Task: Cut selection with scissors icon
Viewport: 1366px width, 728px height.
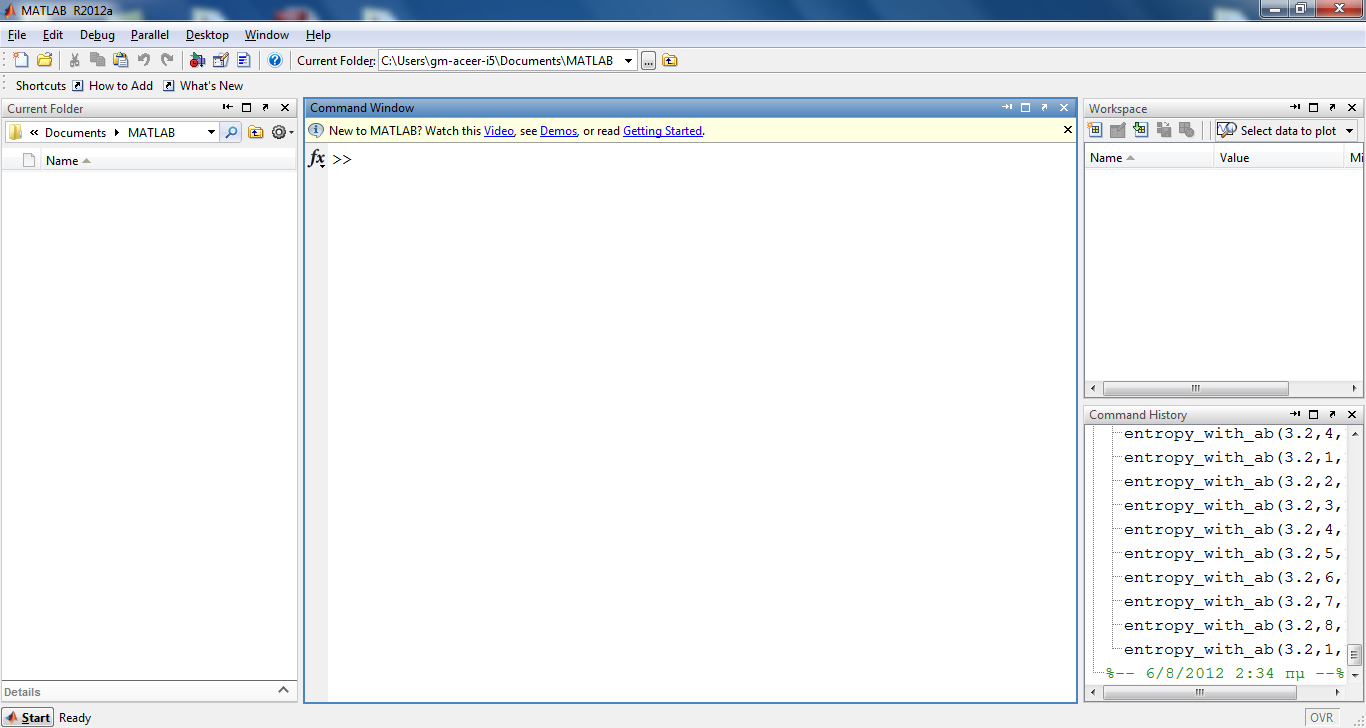Action: point(74,60)
